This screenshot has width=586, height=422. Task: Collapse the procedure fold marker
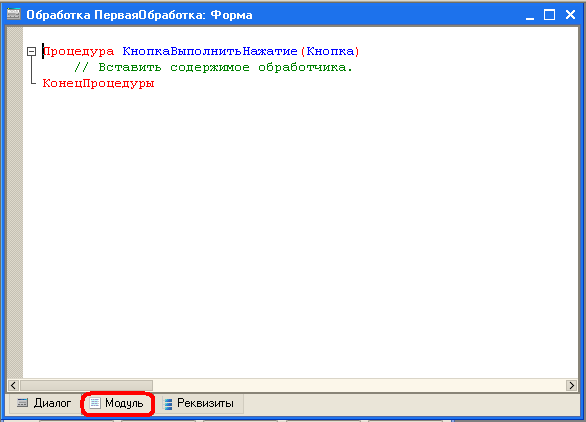31,52
